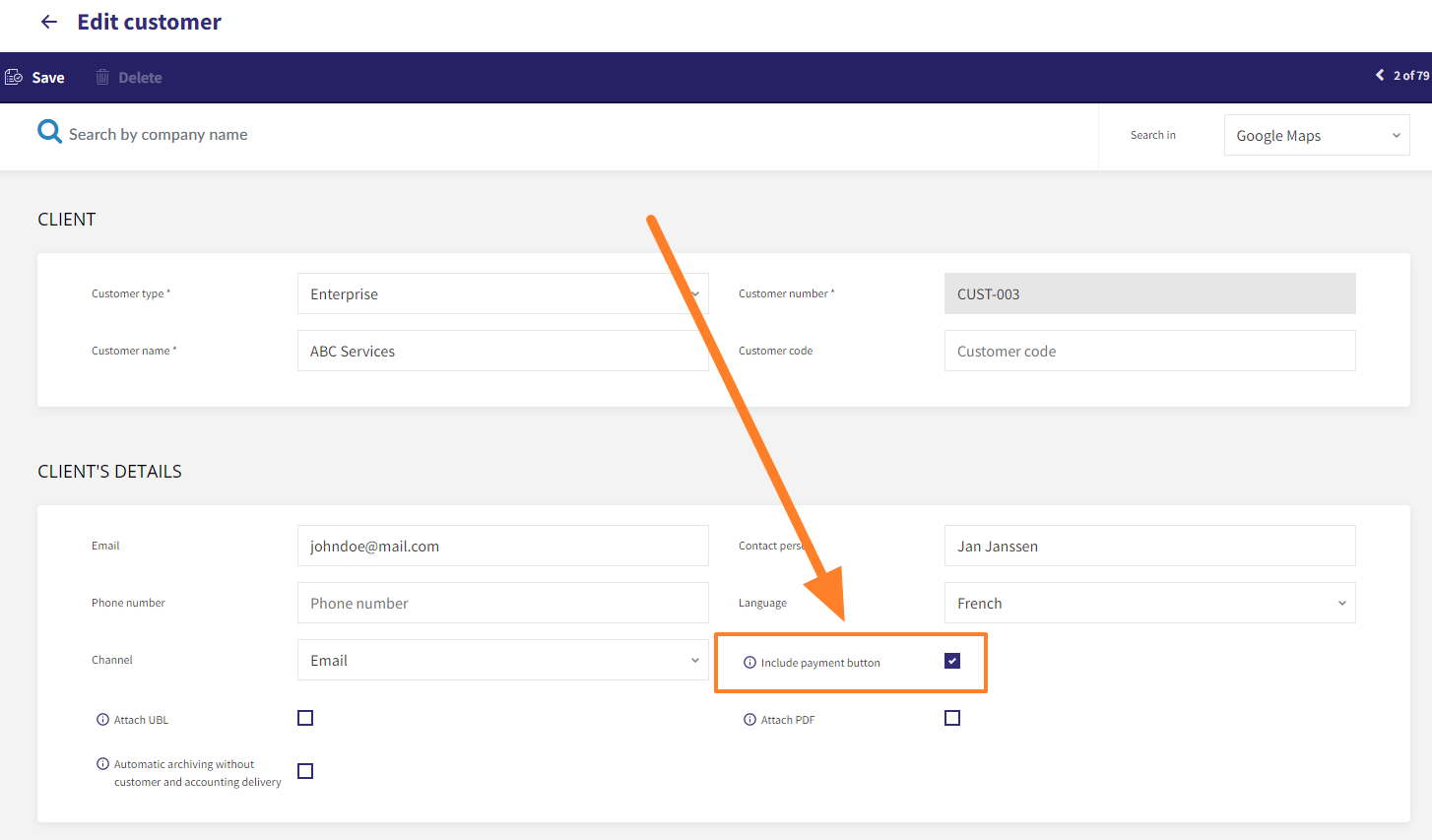Open the Language dropdown set to French
The height and width of the screenshot is (840, 1432).
coord(1149,603)
